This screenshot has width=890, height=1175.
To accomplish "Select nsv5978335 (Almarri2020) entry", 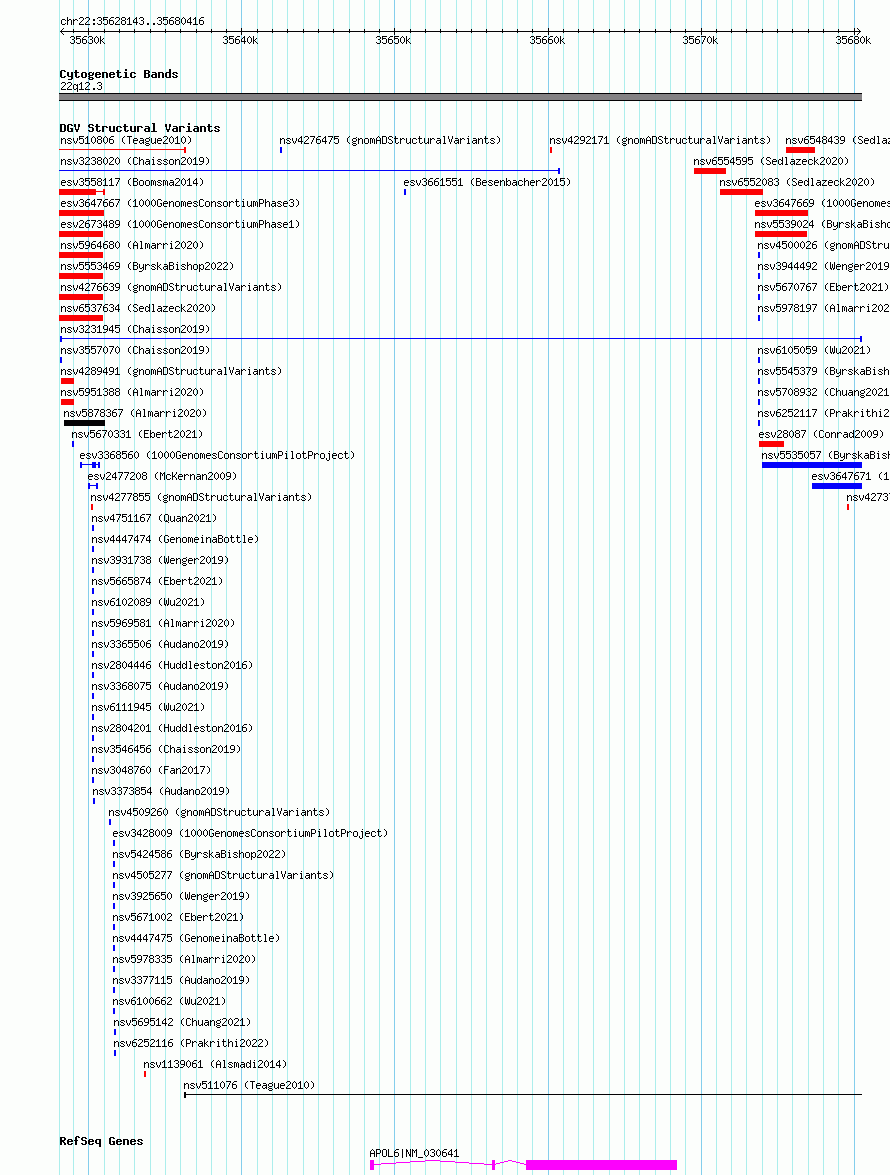I will click(184, 958).
